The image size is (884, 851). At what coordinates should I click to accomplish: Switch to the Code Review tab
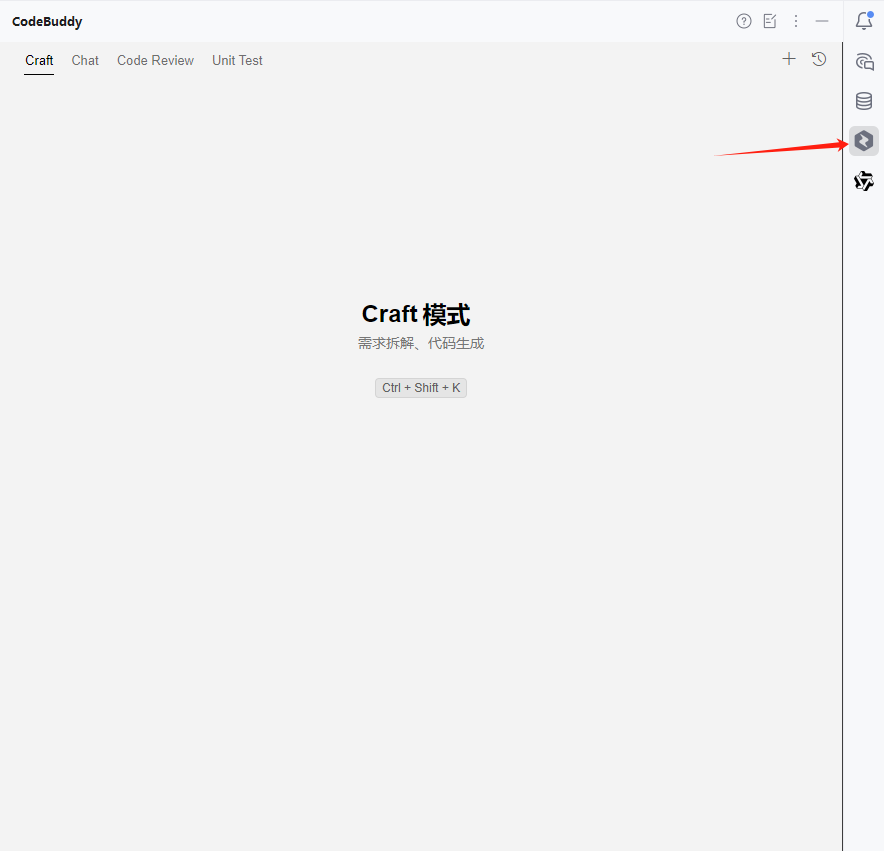[155, 60]
